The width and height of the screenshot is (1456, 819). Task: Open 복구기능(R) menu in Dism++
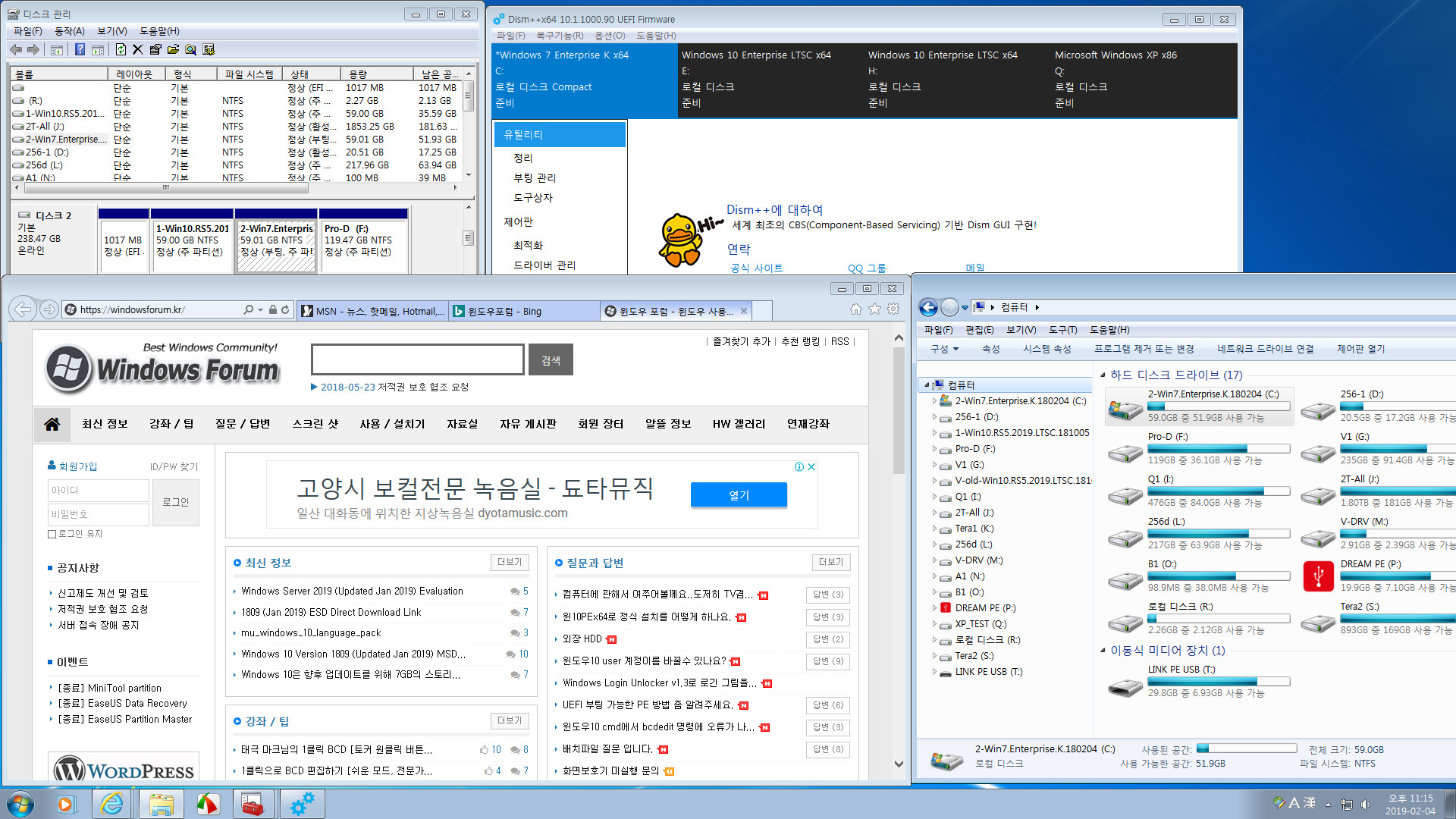tap(560, 36)
